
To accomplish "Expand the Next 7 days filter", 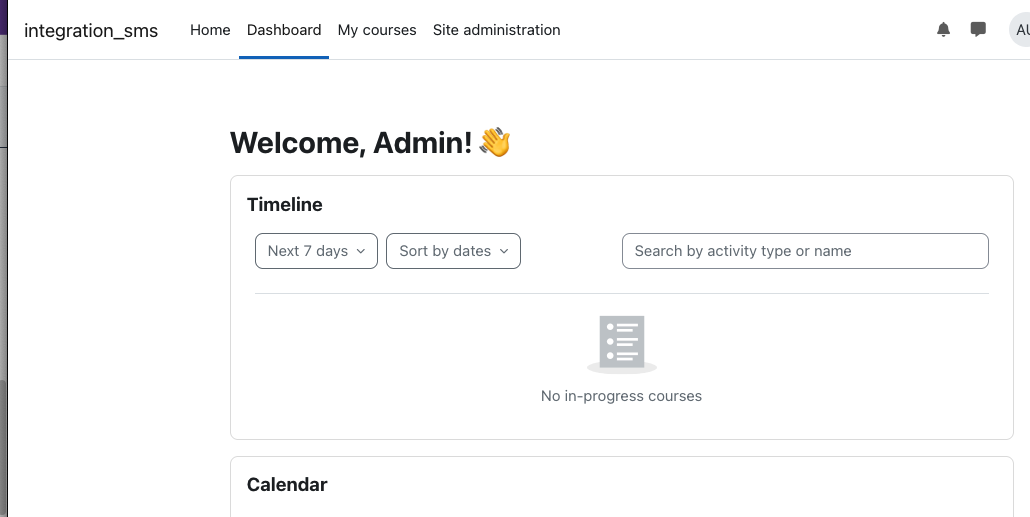I will pos(316,251).
